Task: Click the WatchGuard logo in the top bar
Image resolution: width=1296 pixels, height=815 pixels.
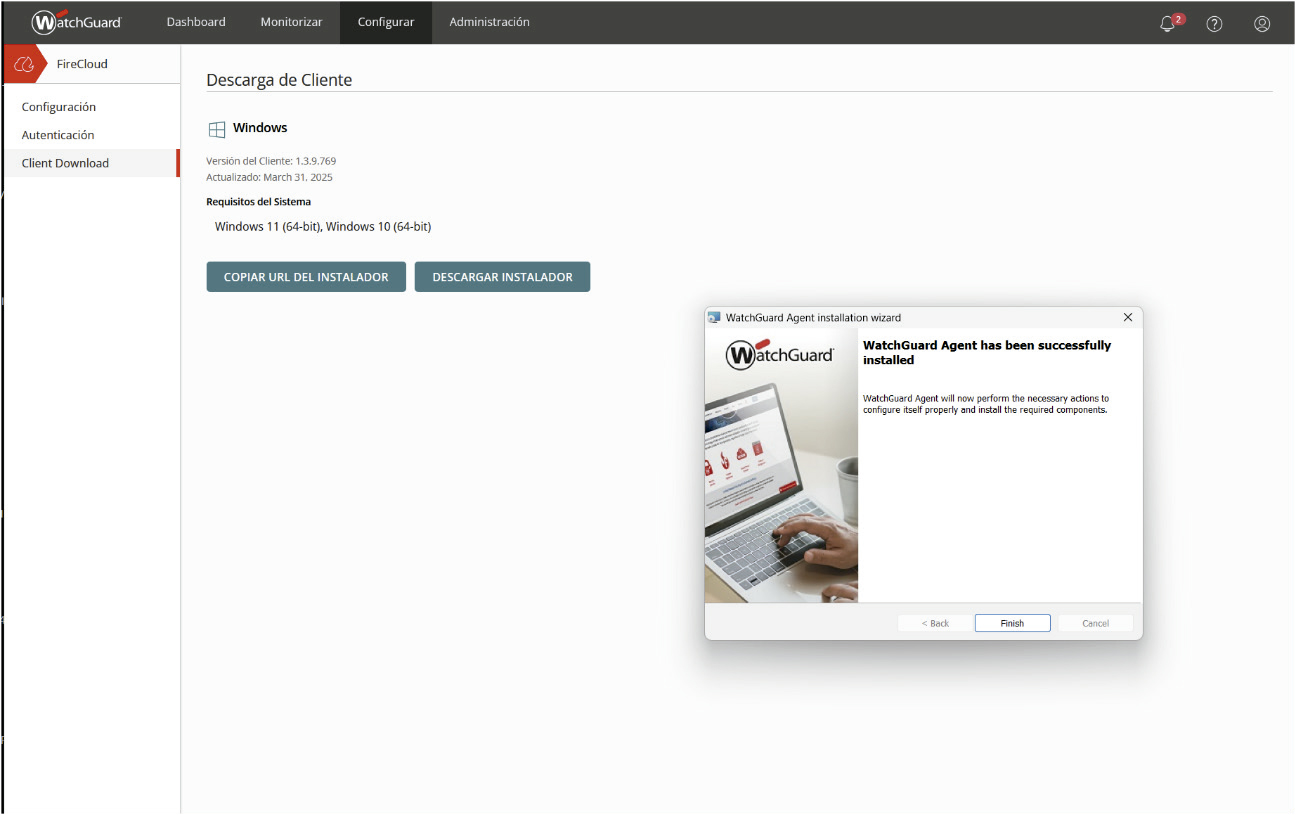Action: [x=76, y=22]
